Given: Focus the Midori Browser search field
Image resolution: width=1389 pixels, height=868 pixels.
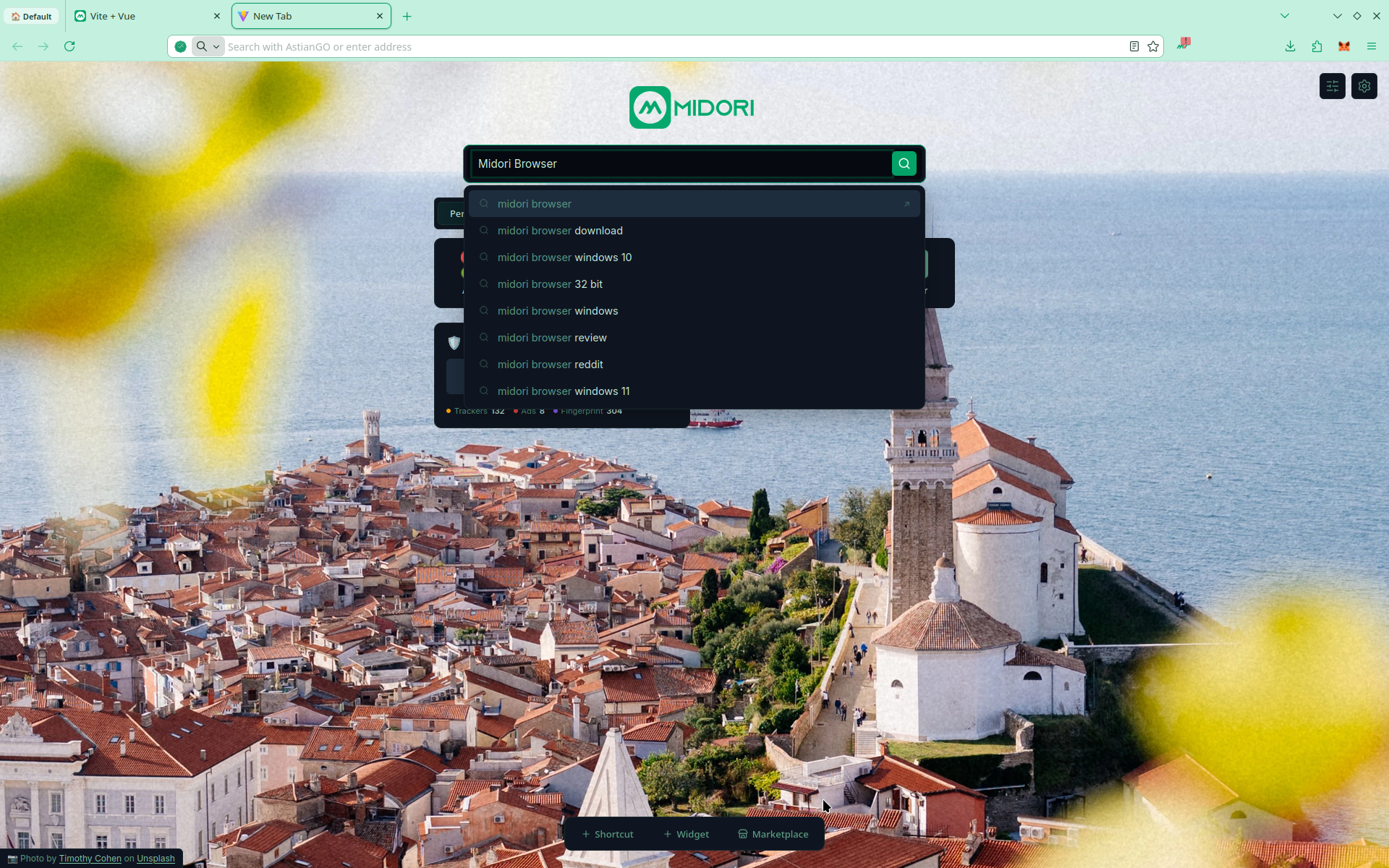Looking at the screenshot, I should [680, 163].
